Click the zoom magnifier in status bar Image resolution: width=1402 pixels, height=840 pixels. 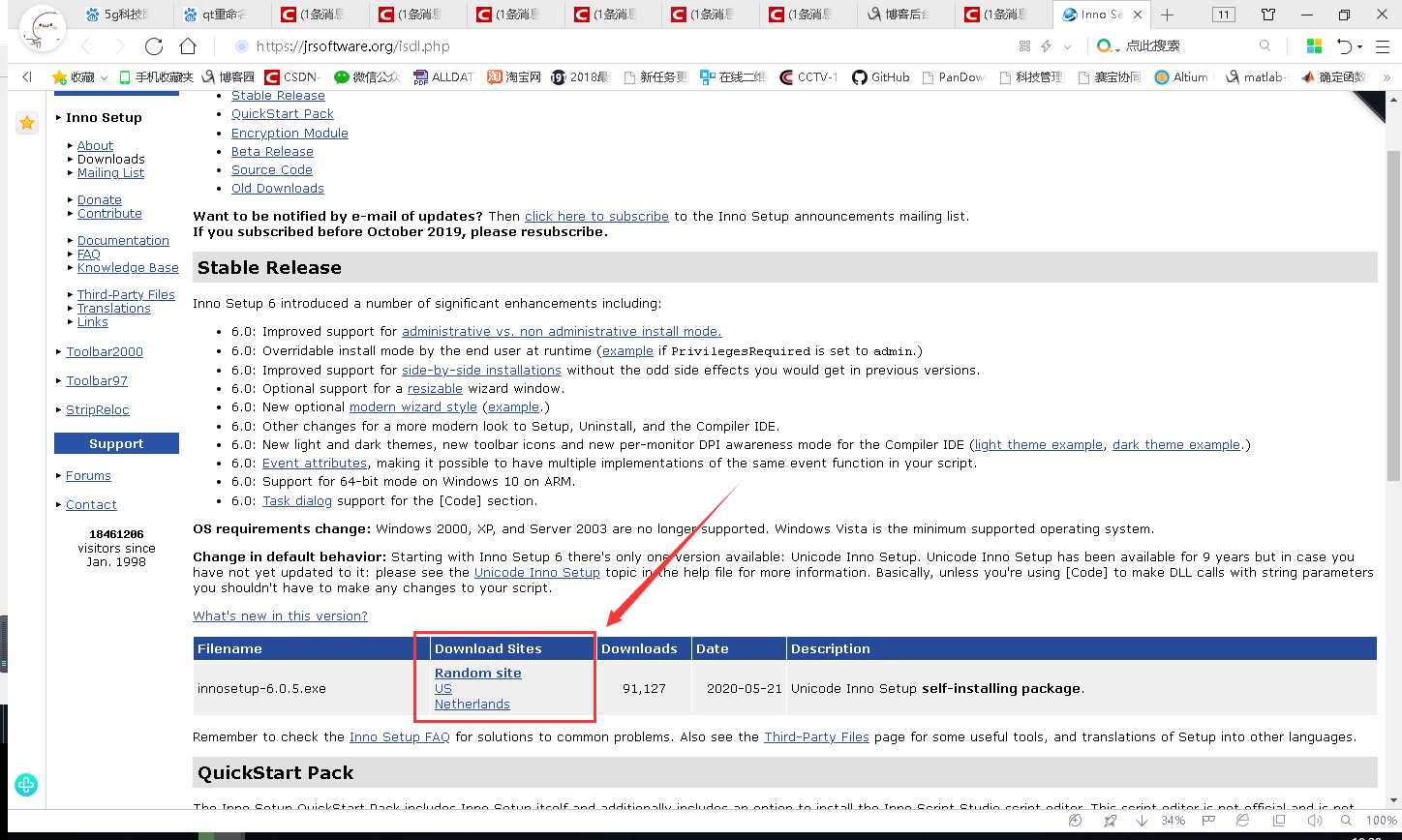click(1348, 821)
